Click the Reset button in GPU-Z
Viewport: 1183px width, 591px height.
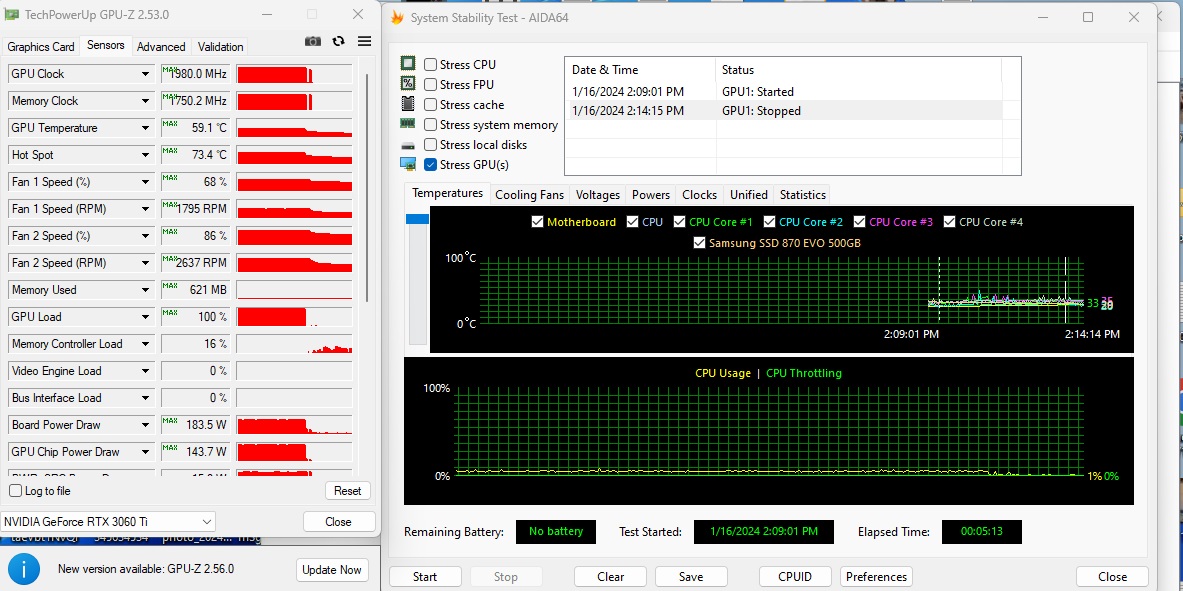click(x=348, y=491)
